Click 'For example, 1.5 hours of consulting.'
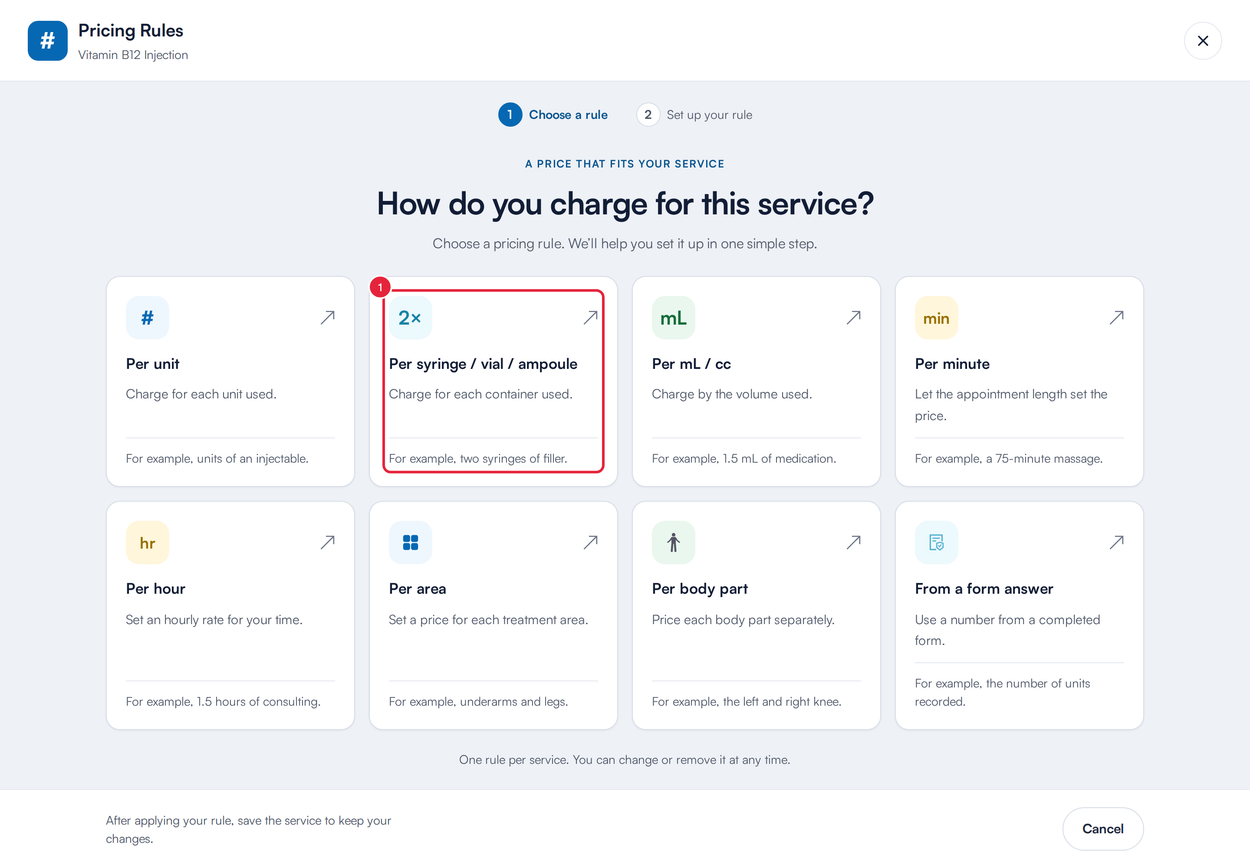The height and width of the screenshot is (868, 1250). click(x=223, y=702)
